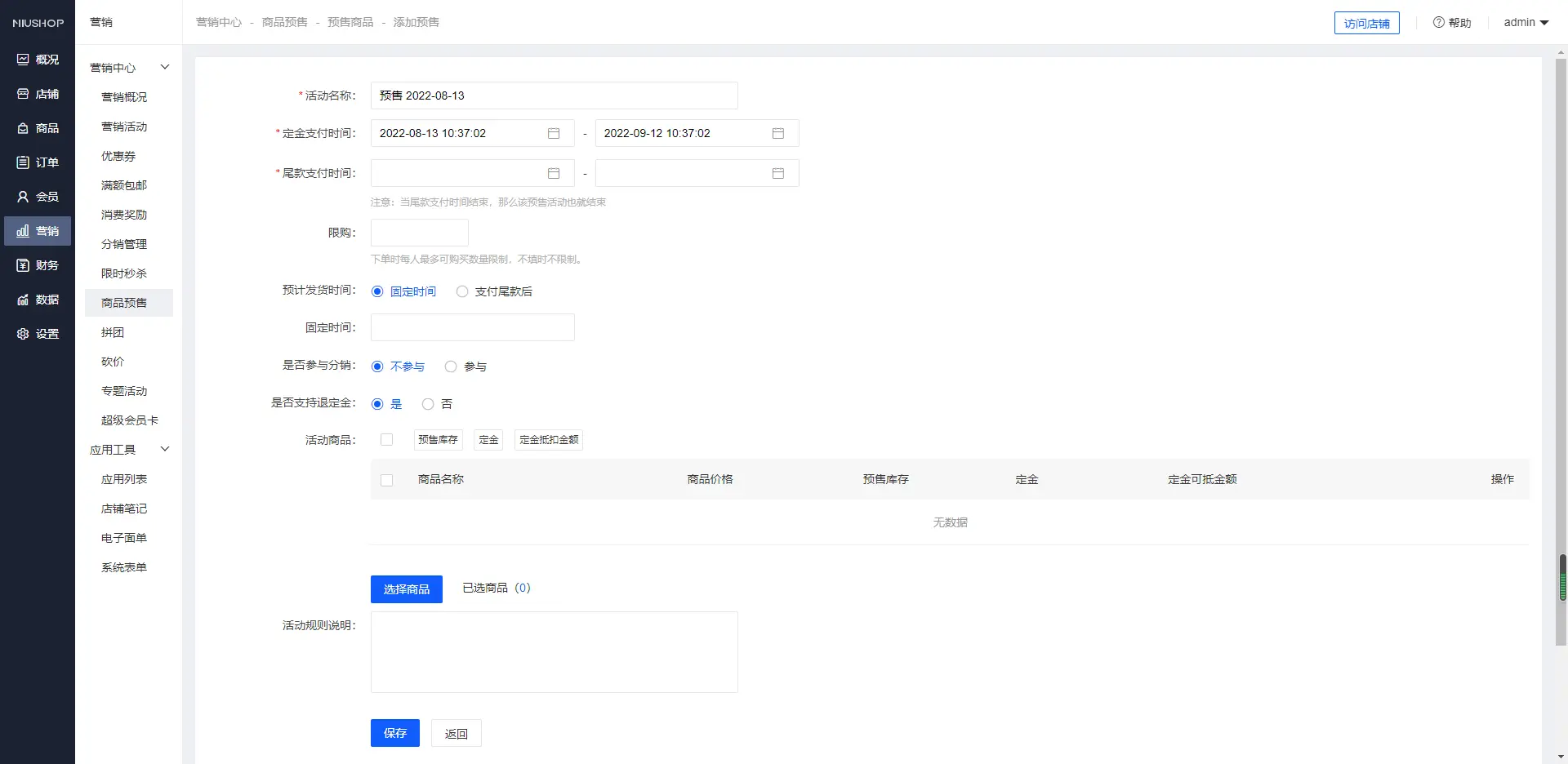This screenshot has height=764, width=1568.
Task: Open the admin account dropdown
Action: click(x=1526, y=23)
